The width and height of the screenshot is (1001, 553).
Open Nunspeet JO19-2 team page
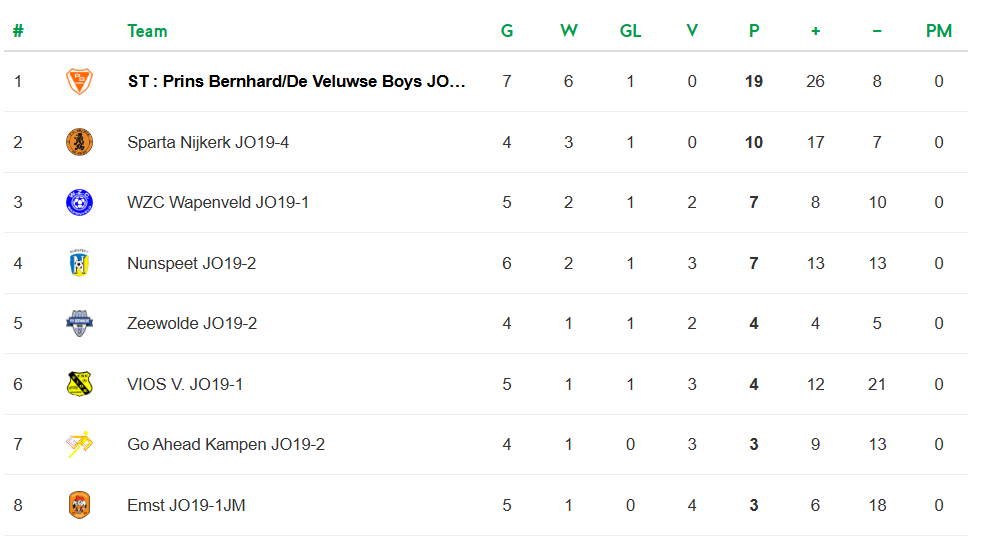point(191,263)
